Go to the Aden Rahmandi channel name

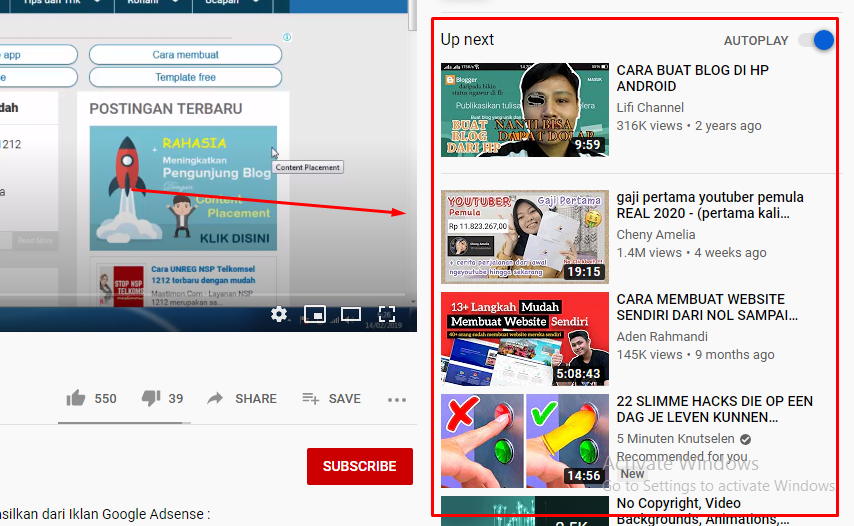tap(662, 337)
